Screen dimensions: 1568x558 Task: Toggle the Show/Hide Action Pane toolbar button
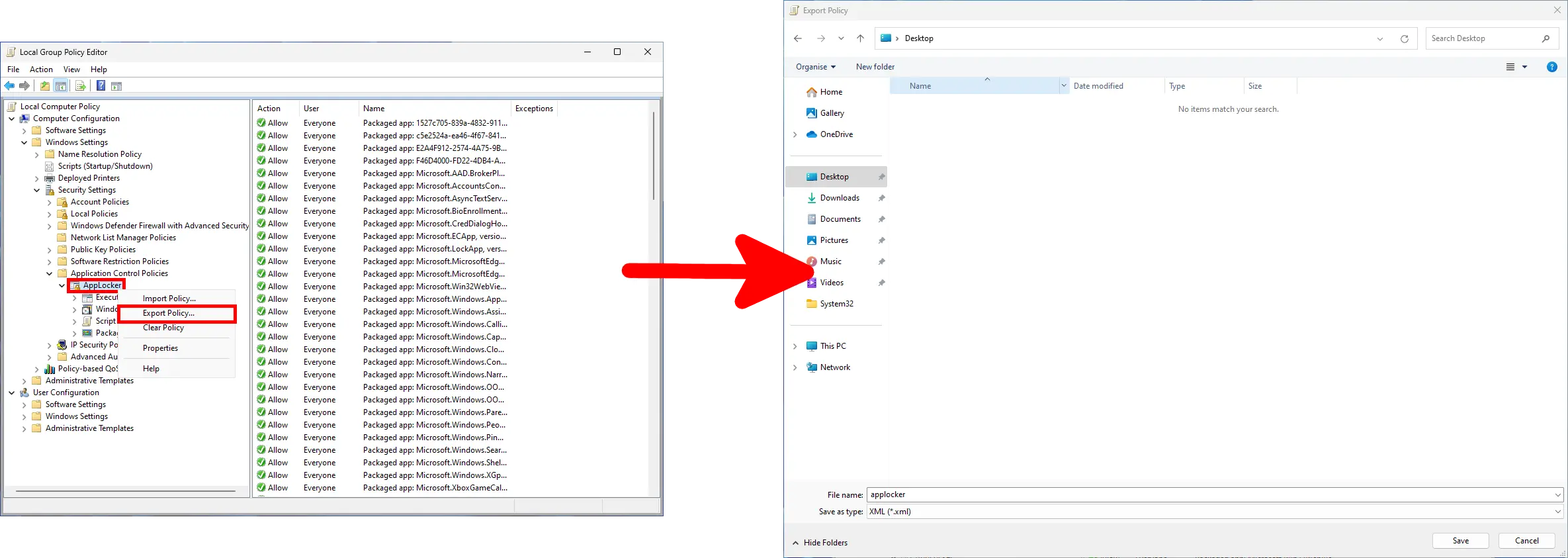(x=116, y=86)
